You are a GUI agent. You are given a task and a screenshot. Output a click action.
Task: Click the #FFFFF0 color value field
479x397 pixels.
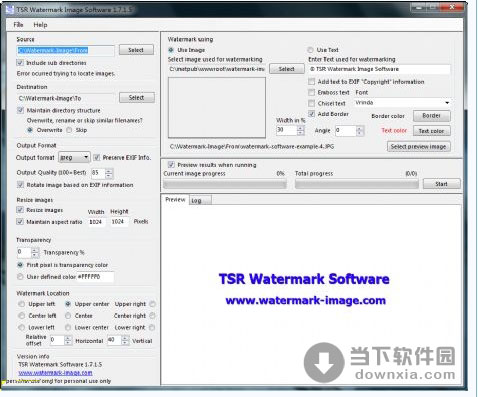click(95, 277)
